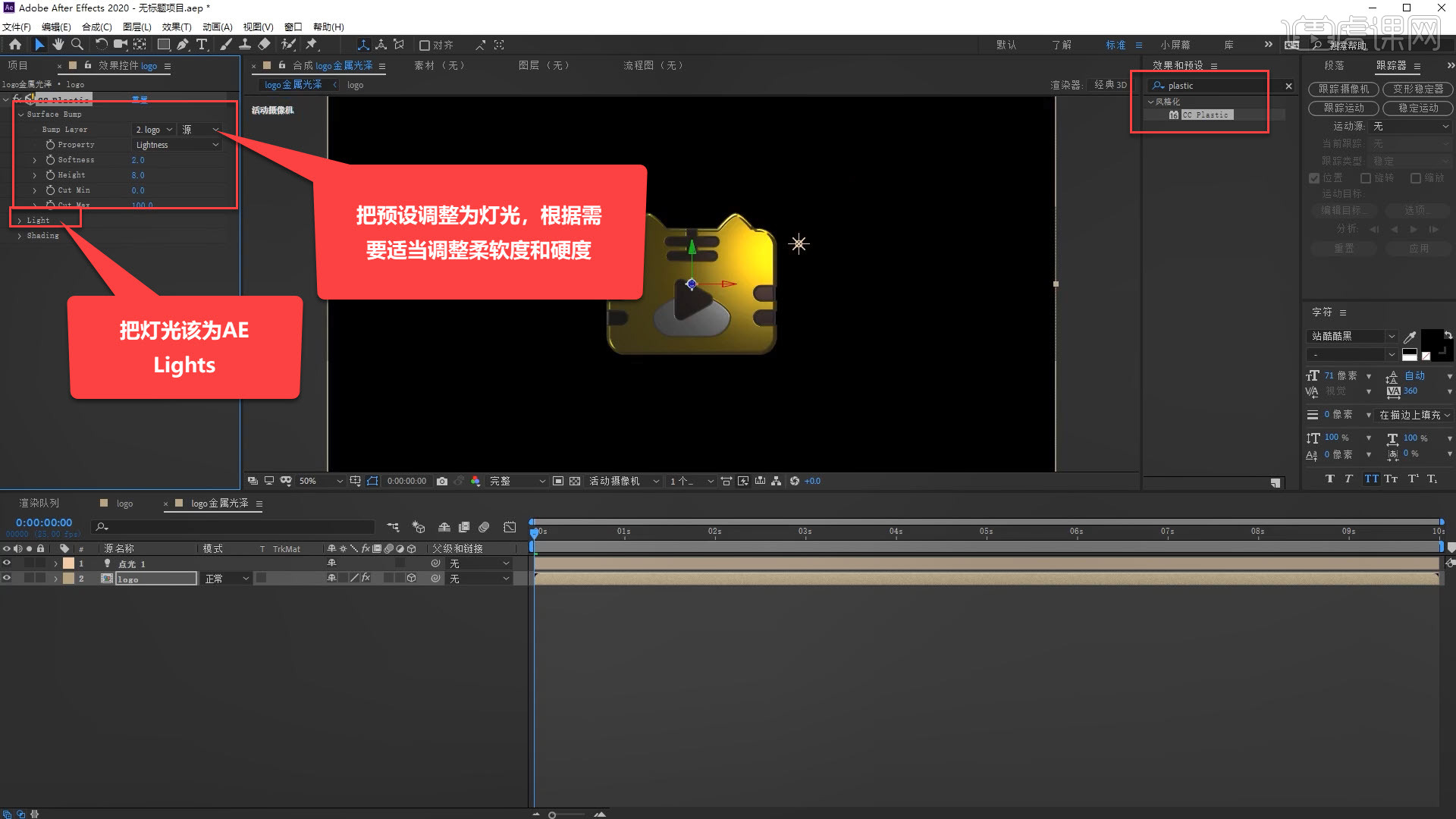Viewport: 1456px width, 819px height.
Task: Select the Eraser tool
Action: [x=264, y=45]
